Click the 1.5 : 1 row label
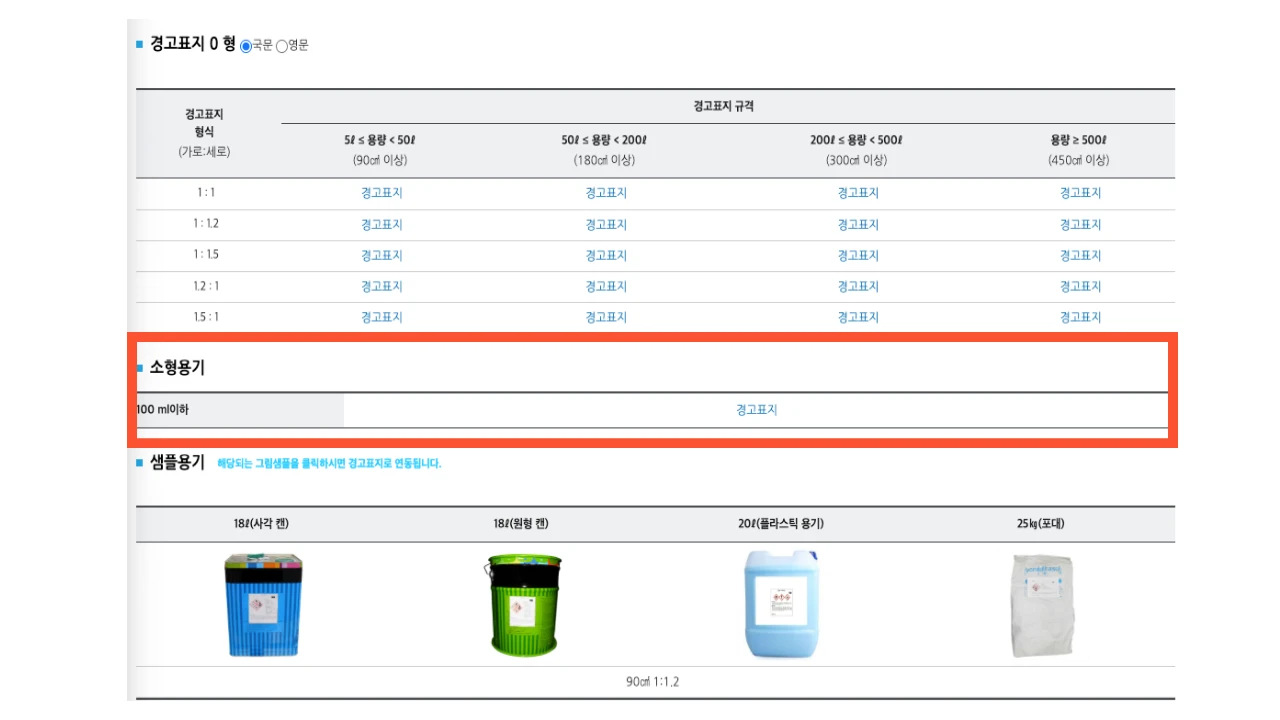1280x720 pixels. pos(206,317)
